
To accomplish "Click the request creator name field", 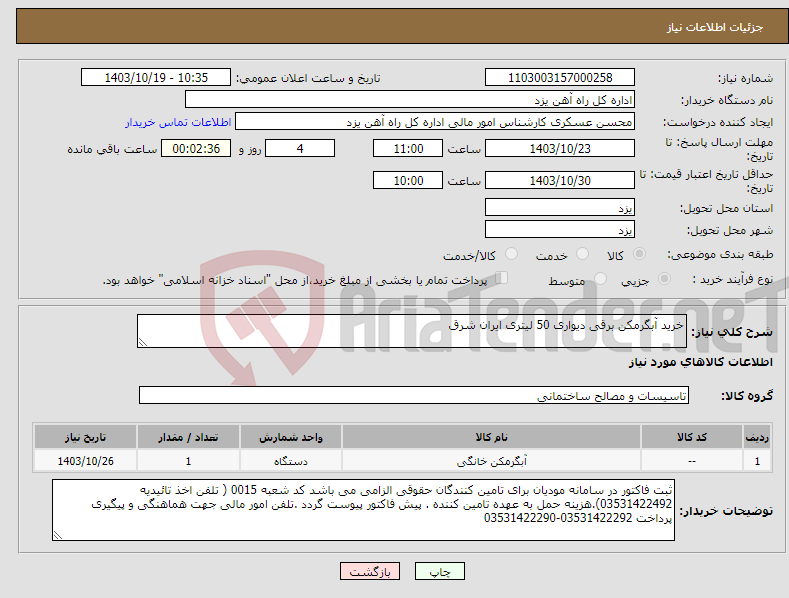I will coord(435,122).
